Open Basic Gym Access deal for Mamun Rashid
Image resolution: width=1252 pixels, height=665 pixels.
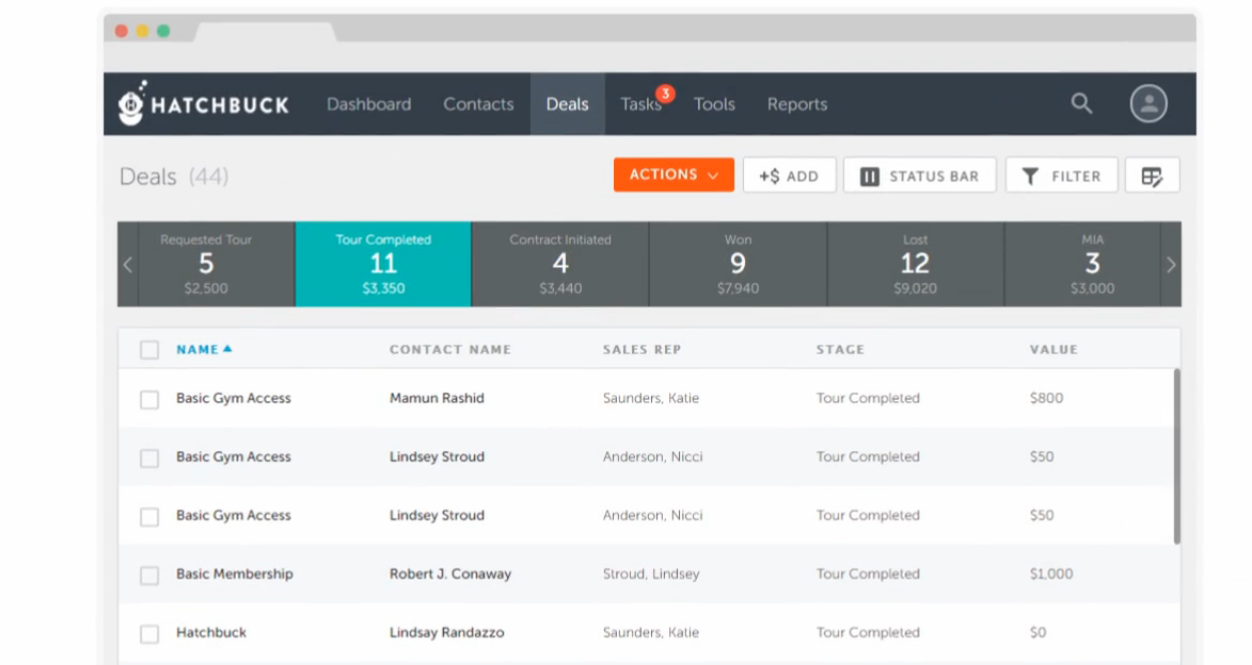coord(234,398)
